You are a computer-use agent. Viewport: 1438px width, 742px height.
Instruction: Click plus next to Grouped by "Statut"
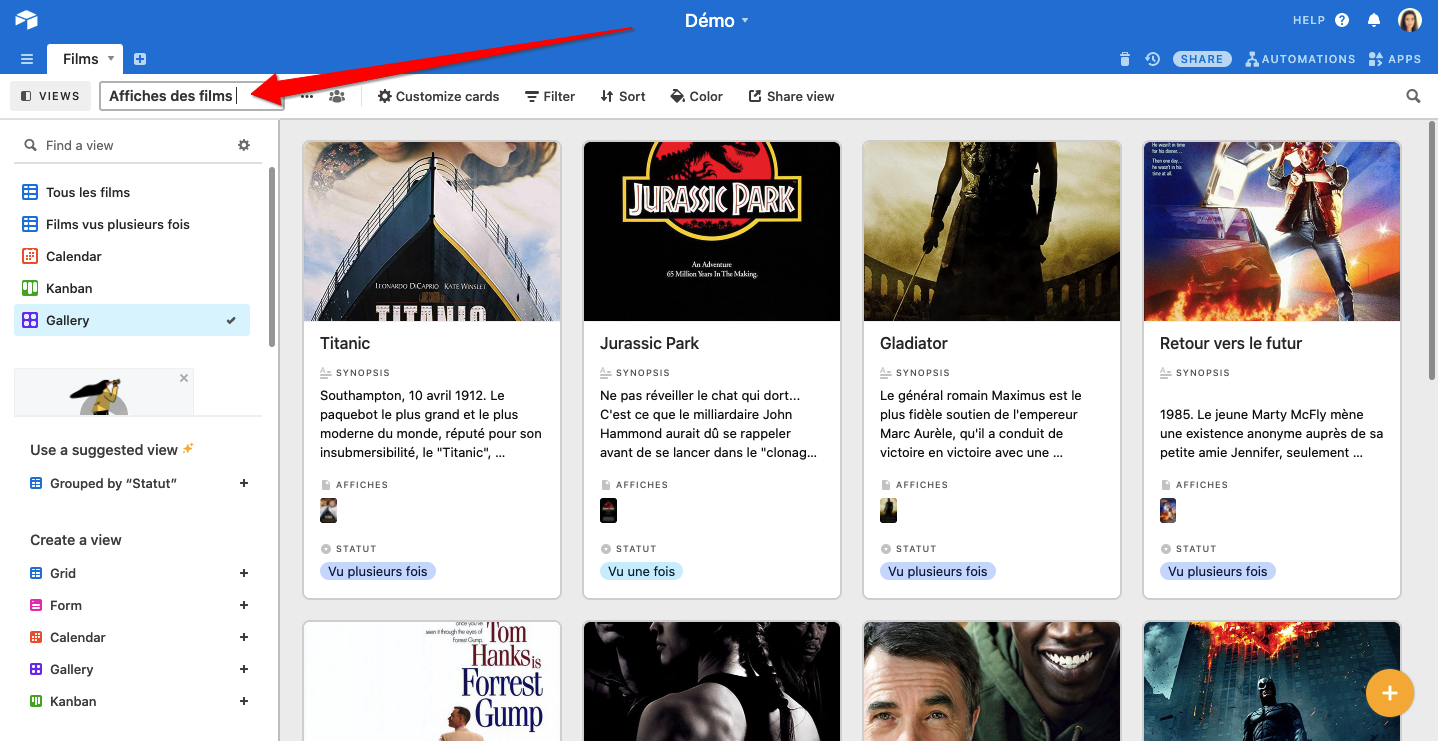pyautogui.click(x=244, y=483)
